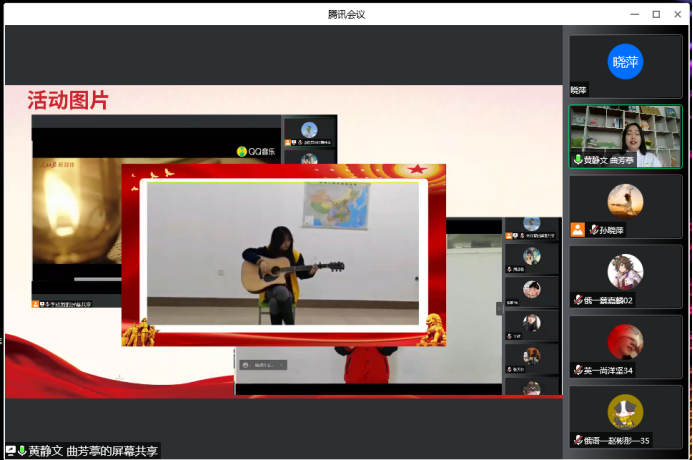Screen dimensions: 693x460
Task: Click the 黄静文 曲芳葶的屏幕共享 label
Action: [93, 451]
